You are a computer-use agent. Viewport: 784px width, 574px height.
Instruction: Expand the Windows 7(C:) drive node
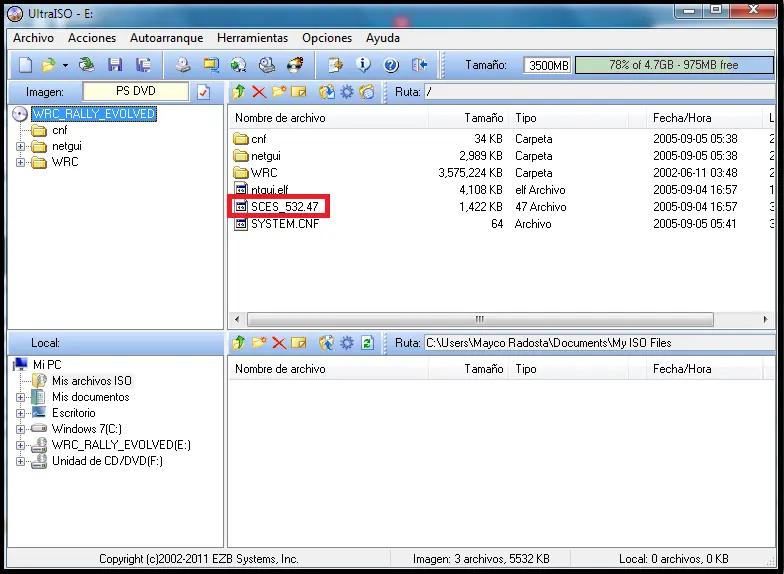point(20,429)
